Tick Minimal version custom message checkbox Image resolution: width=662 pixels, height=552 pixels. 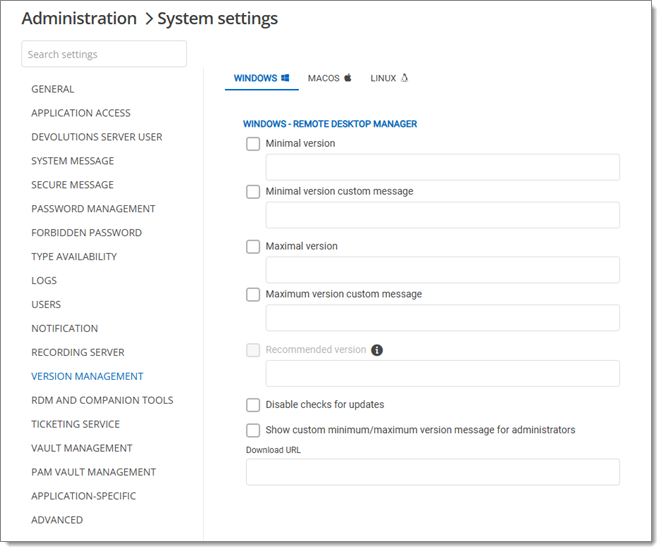pos(253,192)
